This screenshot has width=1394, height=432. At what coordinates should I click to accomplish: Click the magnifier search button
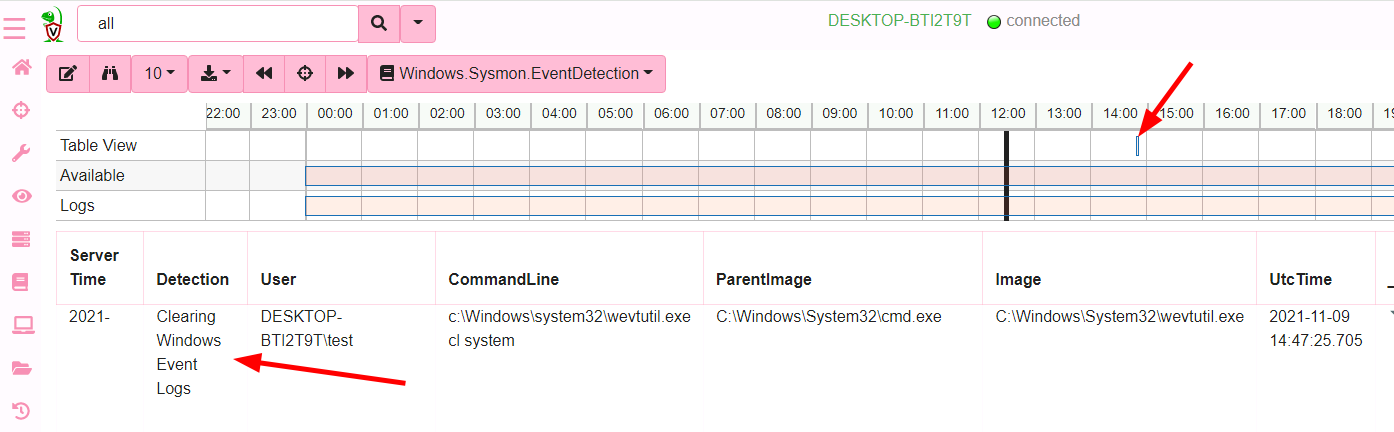pyautogui.click(x=379, y=24)
